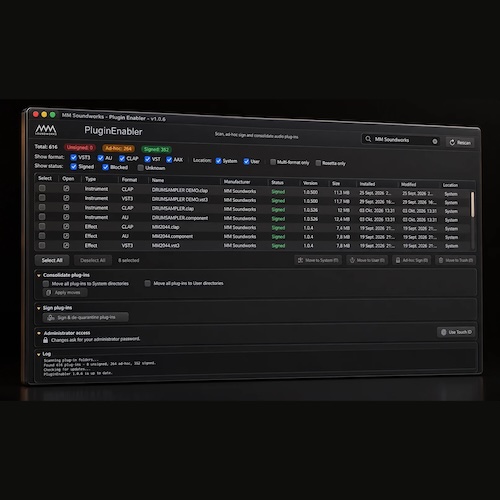The image size is (500, 500).
Task: Click the Use Touch ID button
Action: click(456, 332)
